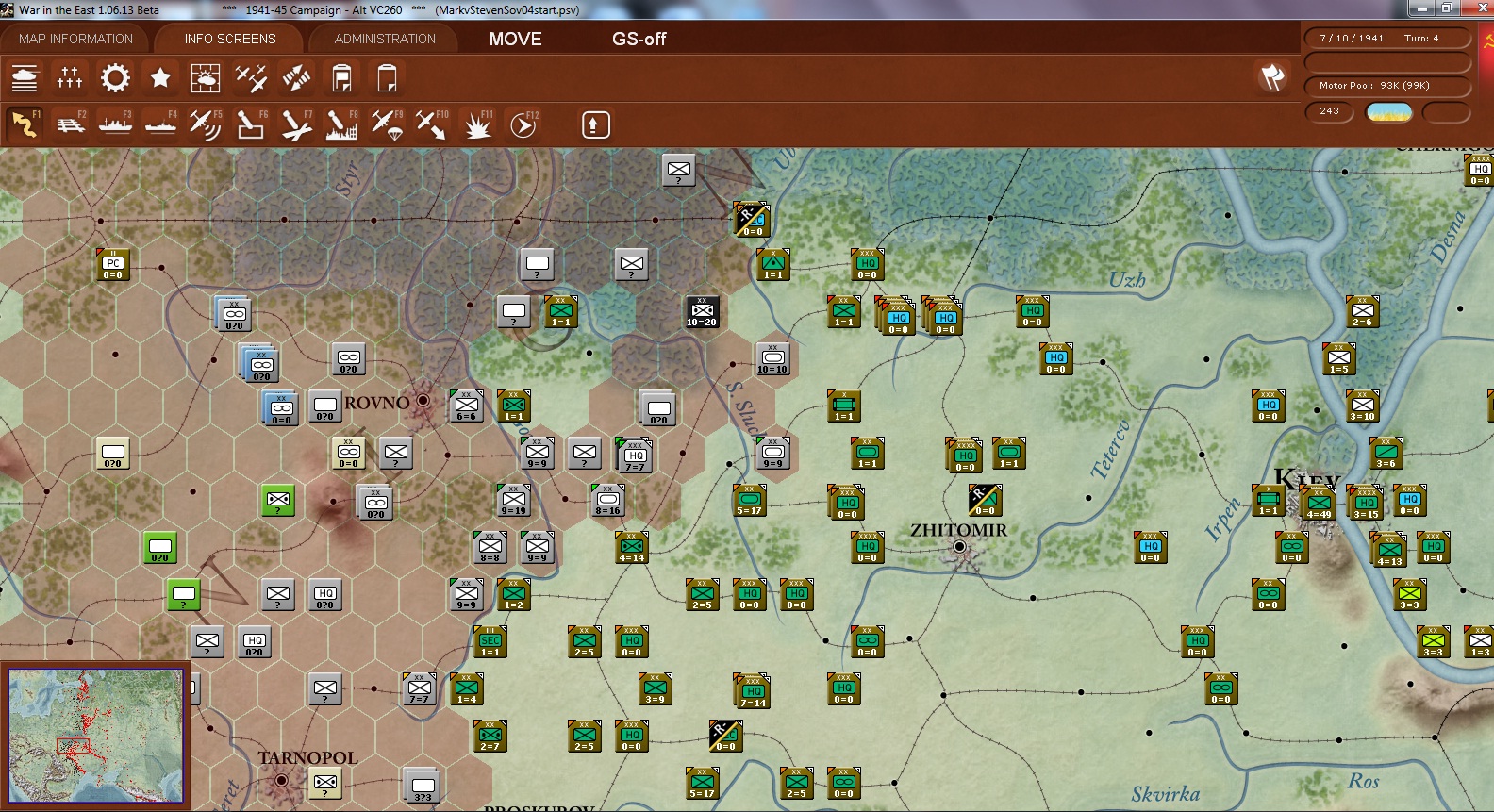The image size is (1494, 812).
Task: Click the 243 value box
Action: 1330,111
